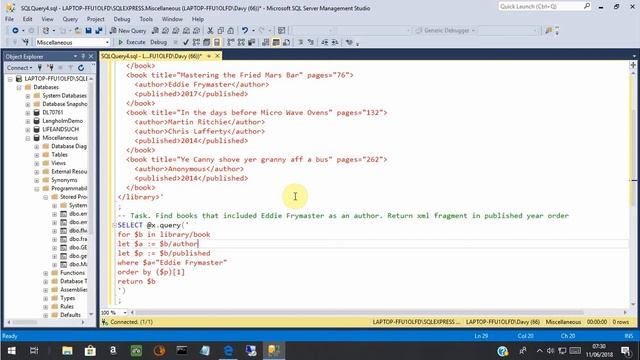This screenshot has width=640, height=360.
Task: Run the query with Execute button
Action: (x=132, y=42)
